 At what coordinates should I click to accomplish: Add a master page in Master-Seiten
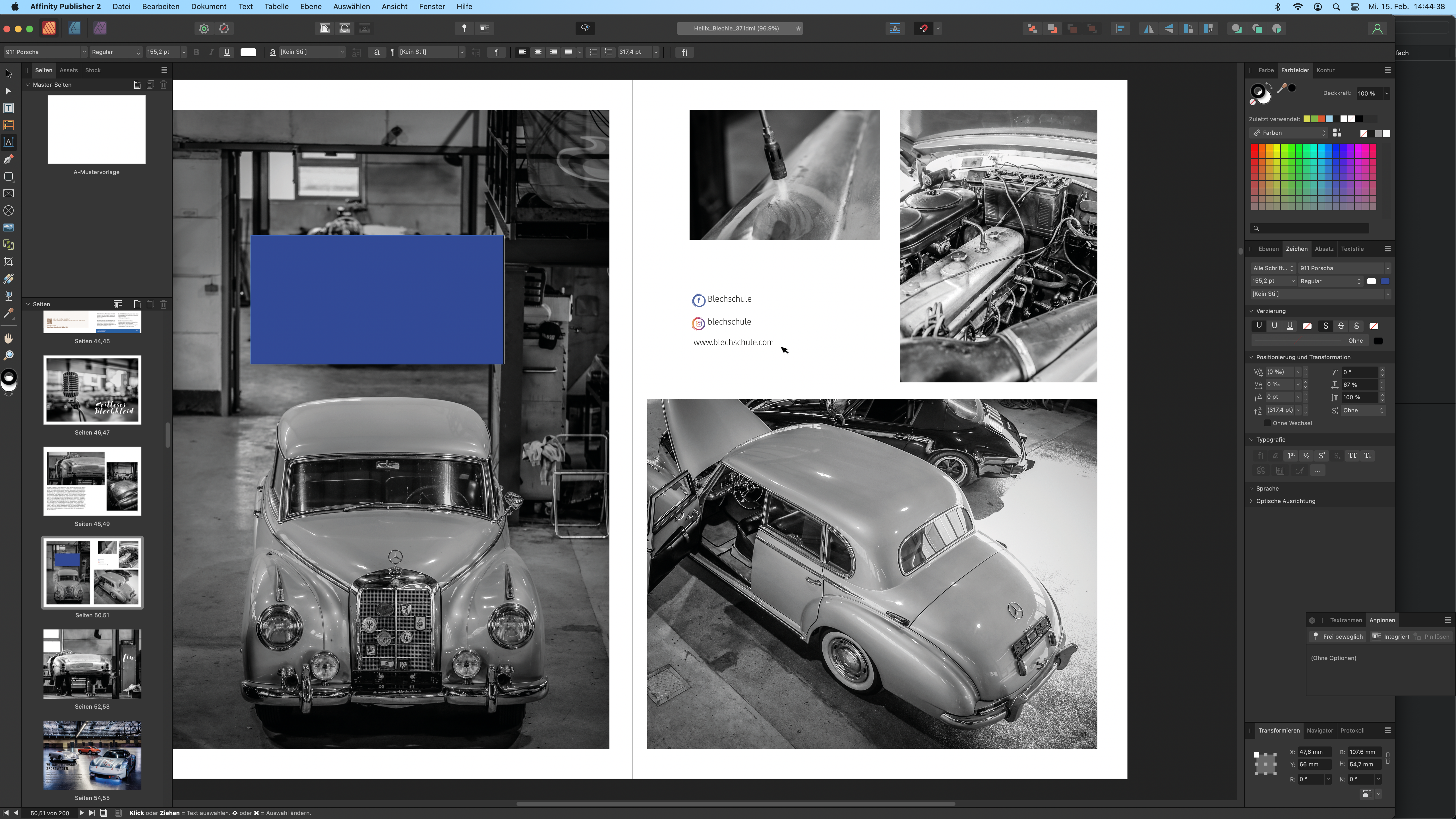(137, 85)
